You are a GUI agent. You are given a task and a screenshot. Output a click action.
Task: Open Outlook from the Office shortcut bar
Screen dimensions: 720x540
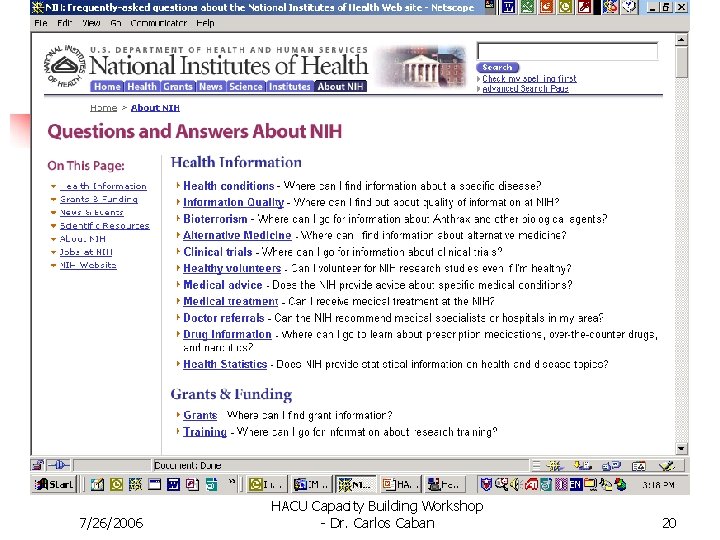[565, 7]
